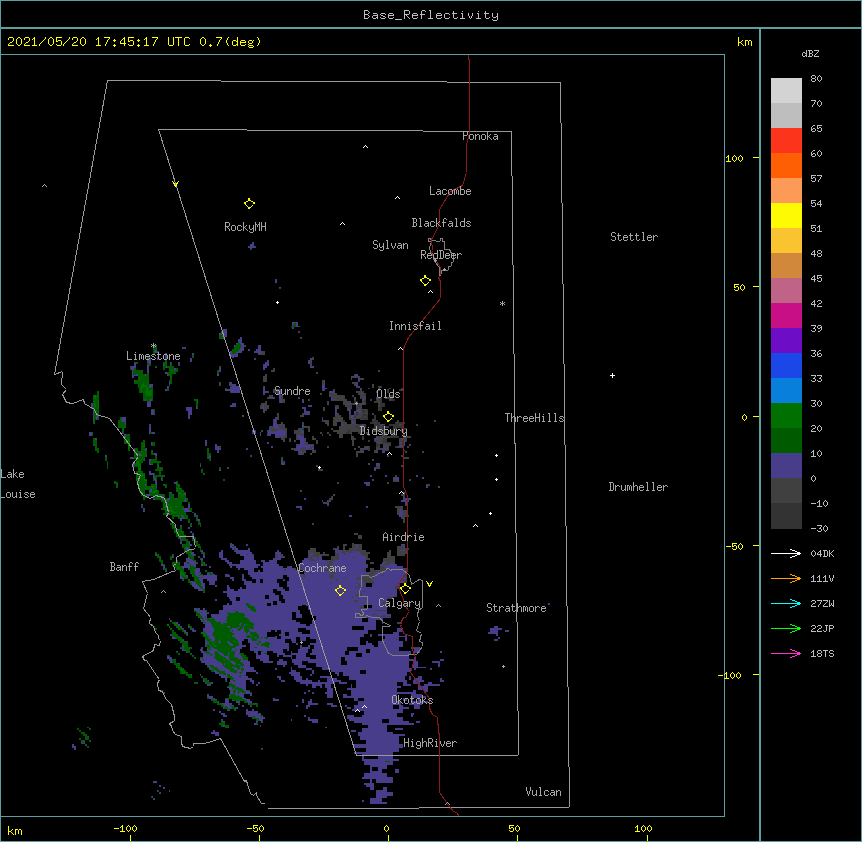
Task: Click the Limestone label
Action: click(153, 356)
